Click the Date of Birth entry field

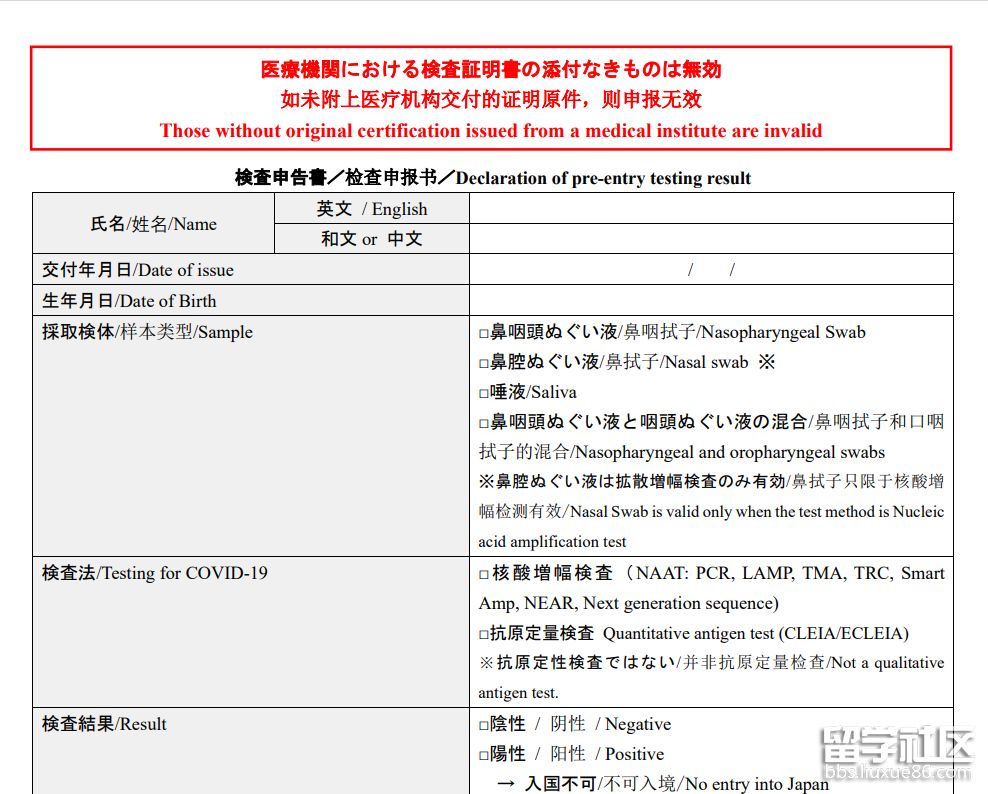[710, 301]
